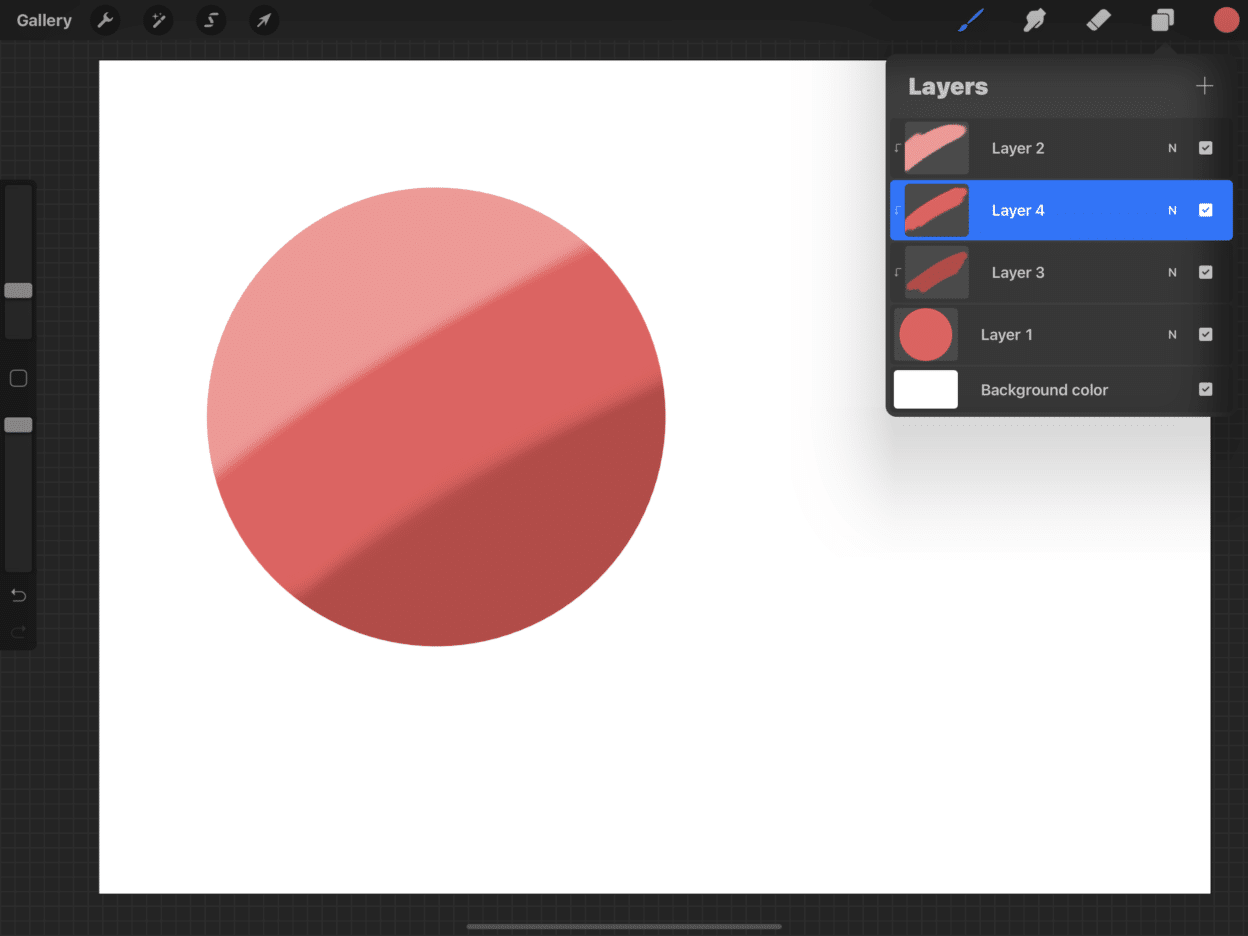Disable visibility of Layer 3
Viewport: 1248px width, 936px height.
[1205, 272]
